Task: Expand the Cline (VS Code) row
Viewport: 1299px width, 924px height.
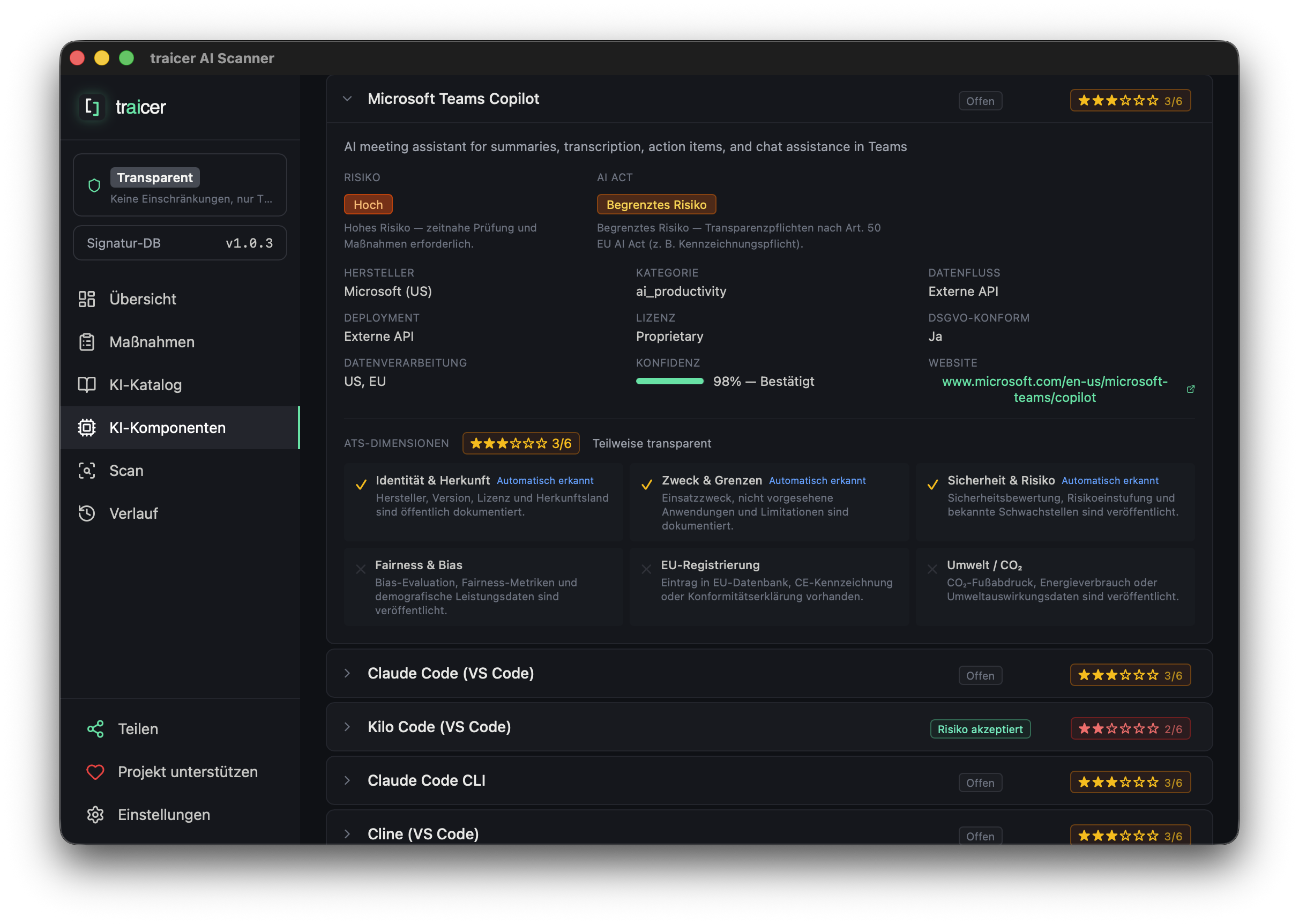Action: click(347, 833)
